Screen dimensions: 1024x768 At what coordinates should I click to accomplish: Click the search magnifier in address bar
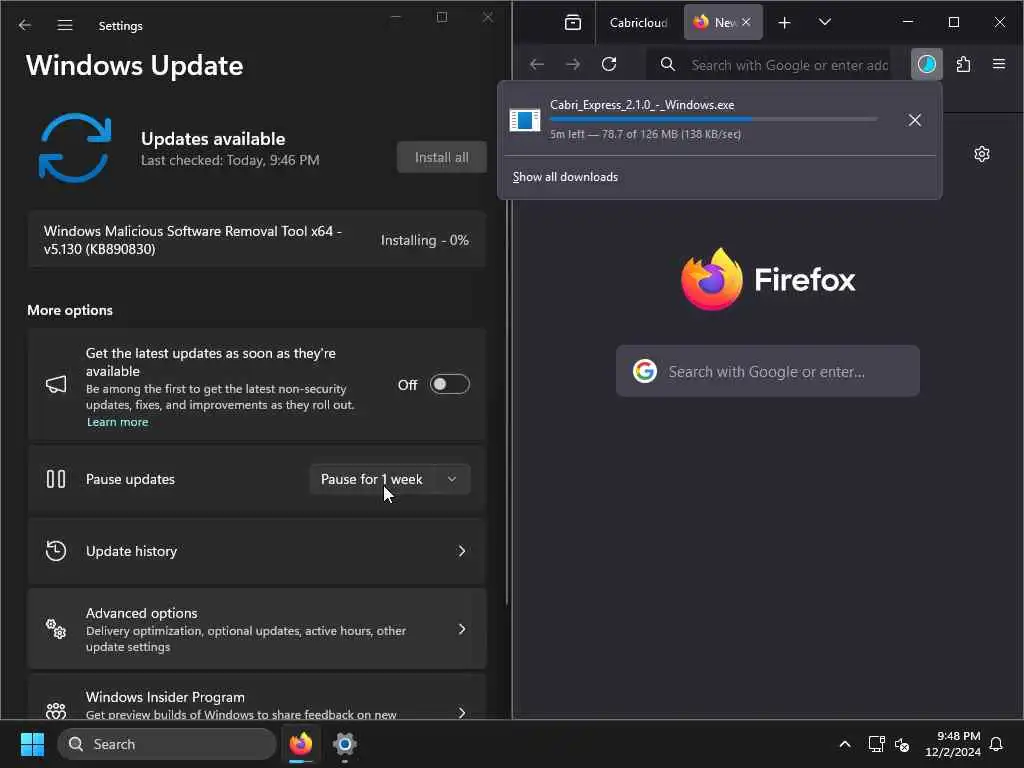(x=667, y=64)
